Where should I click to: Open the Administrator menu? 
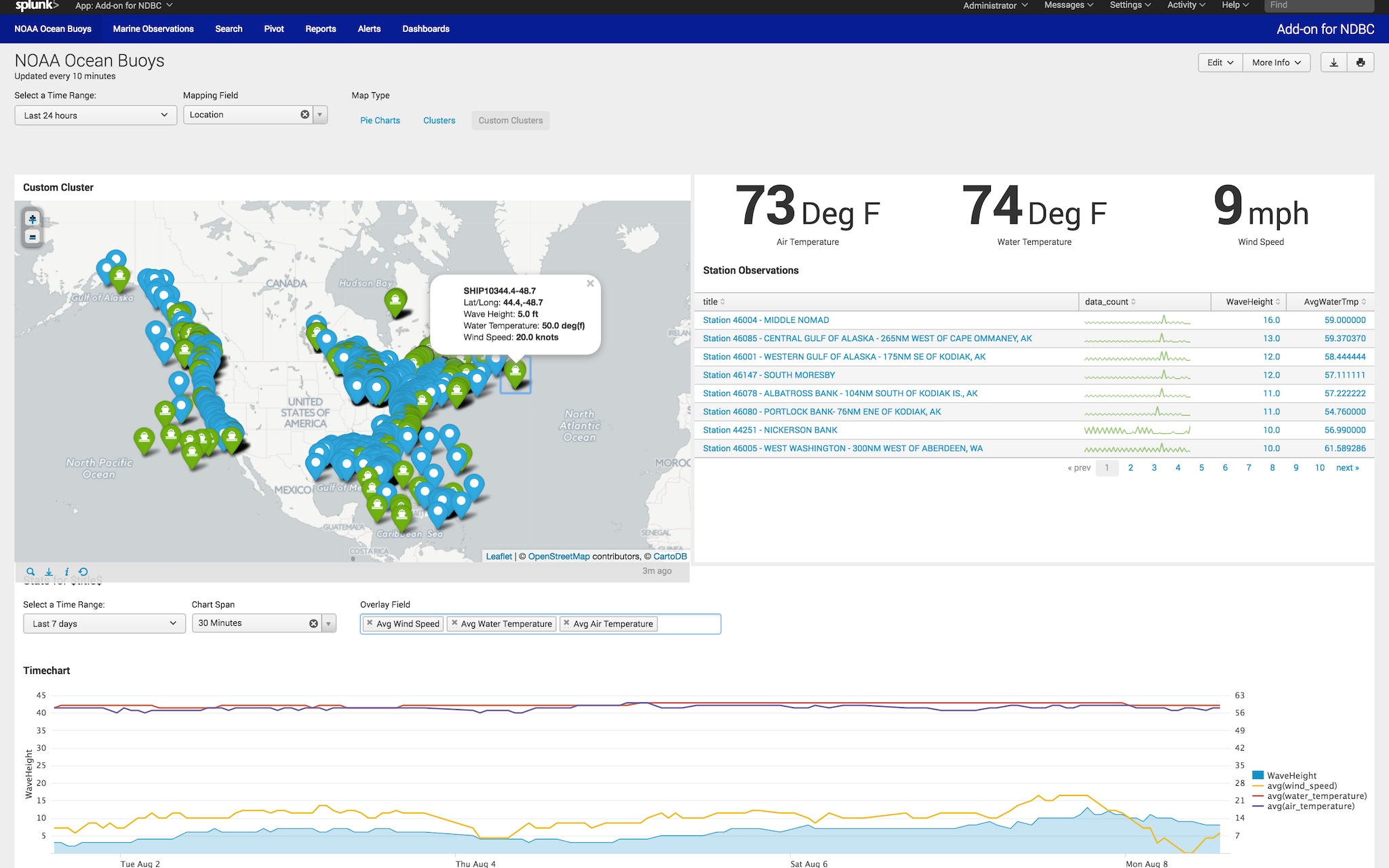(995, 5)
